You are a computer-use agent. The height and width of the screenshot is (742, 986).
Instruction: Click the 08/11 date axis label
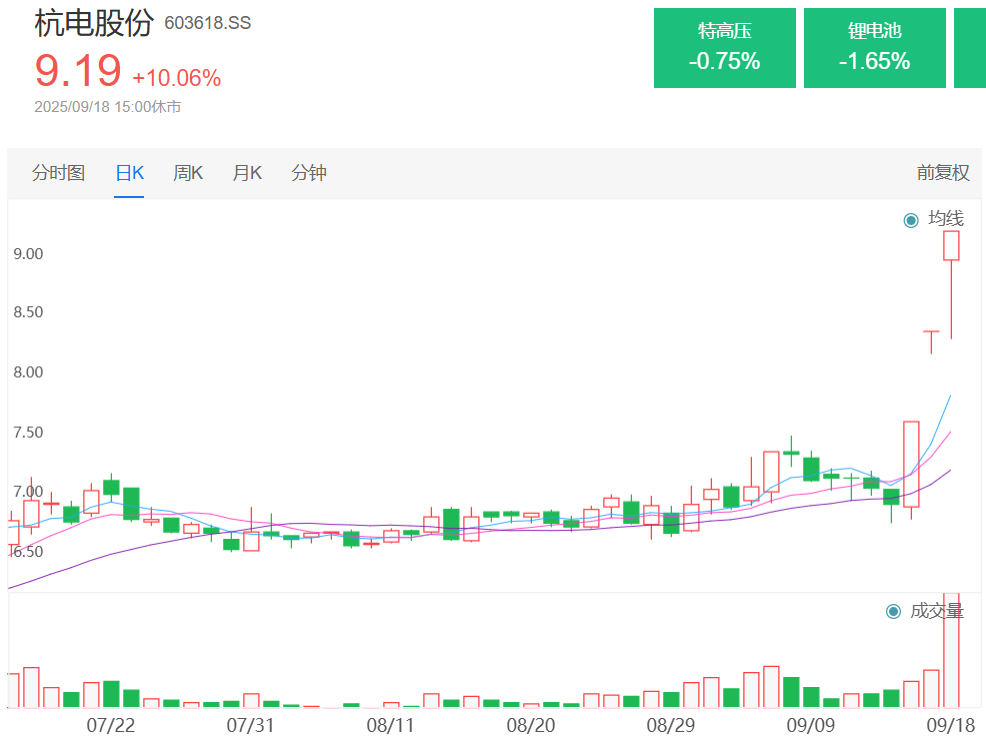pos(391,725)
